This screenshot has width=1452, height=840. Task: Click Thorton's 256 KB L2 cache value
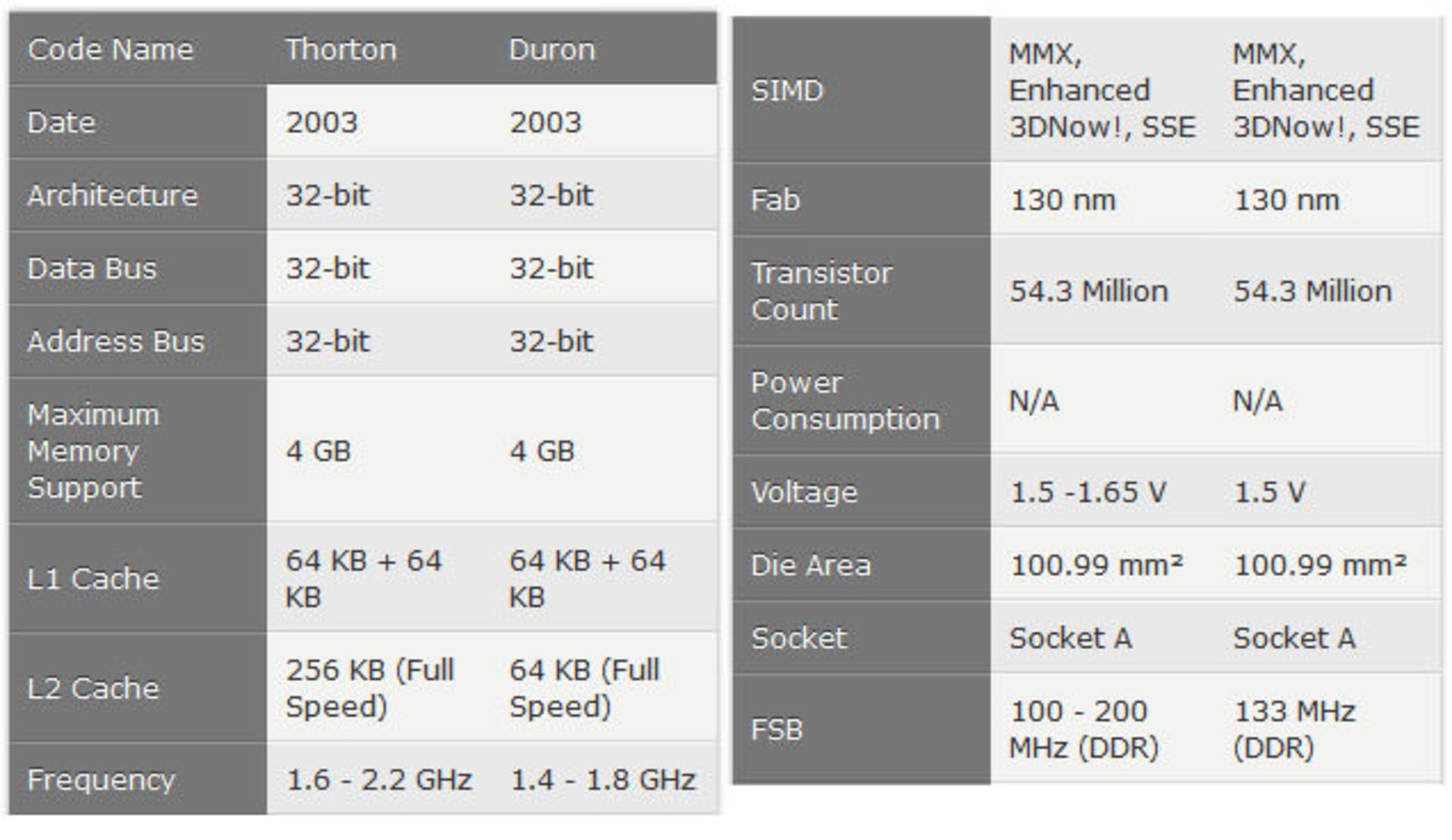(x=370, y=688)
